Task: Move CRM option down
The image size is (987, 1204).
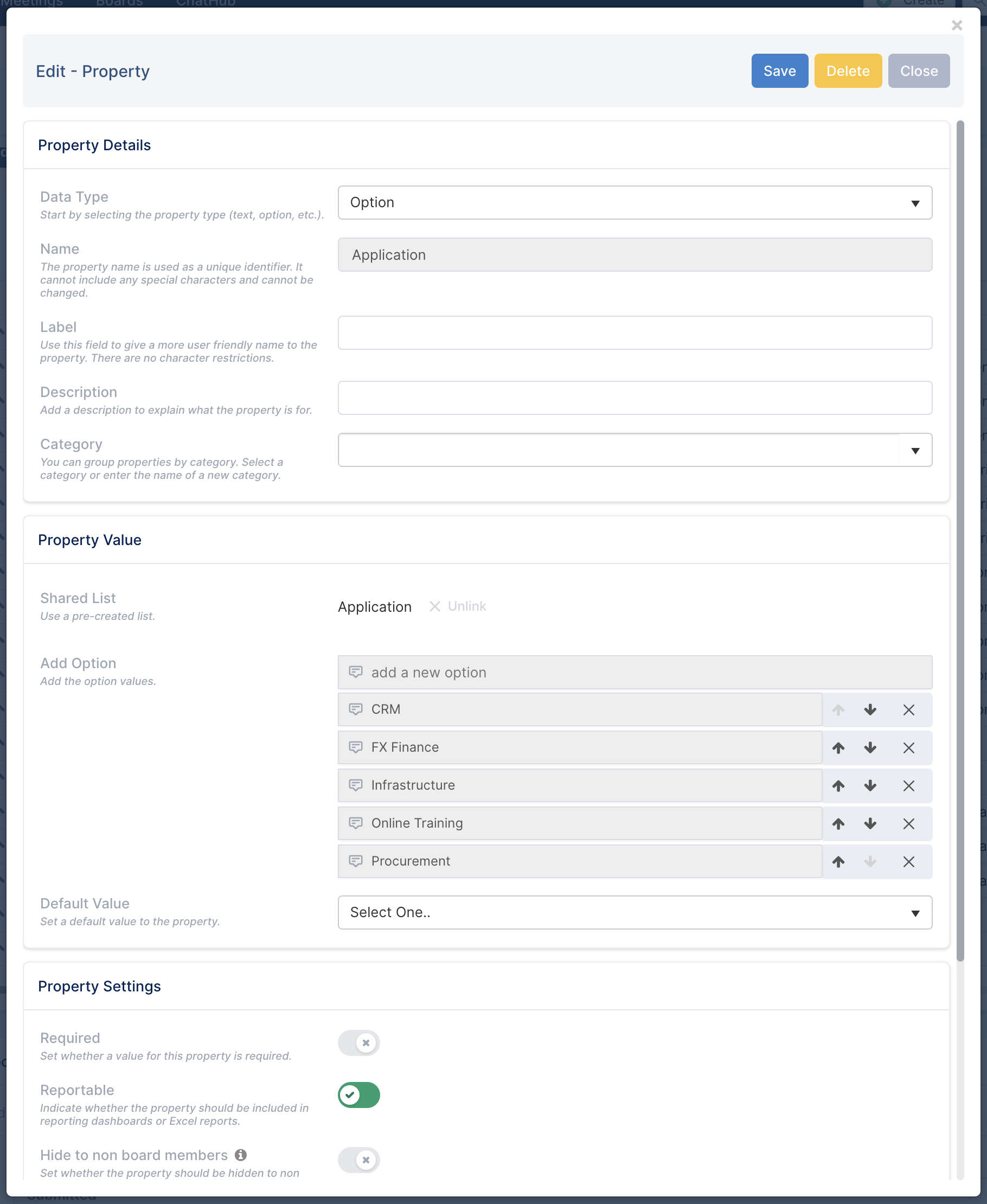Action: 870,709
